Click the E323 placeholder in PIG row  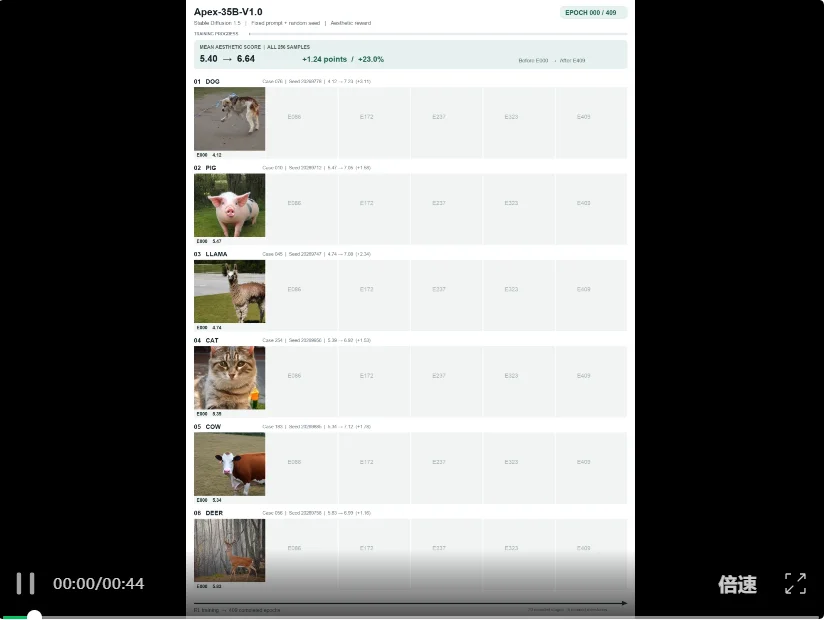click(519, 209)
